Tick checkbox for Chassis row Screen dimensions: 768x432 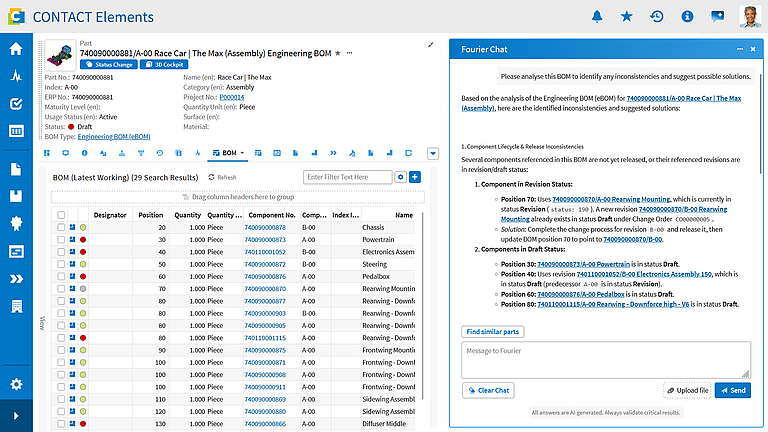click(61, 227)
